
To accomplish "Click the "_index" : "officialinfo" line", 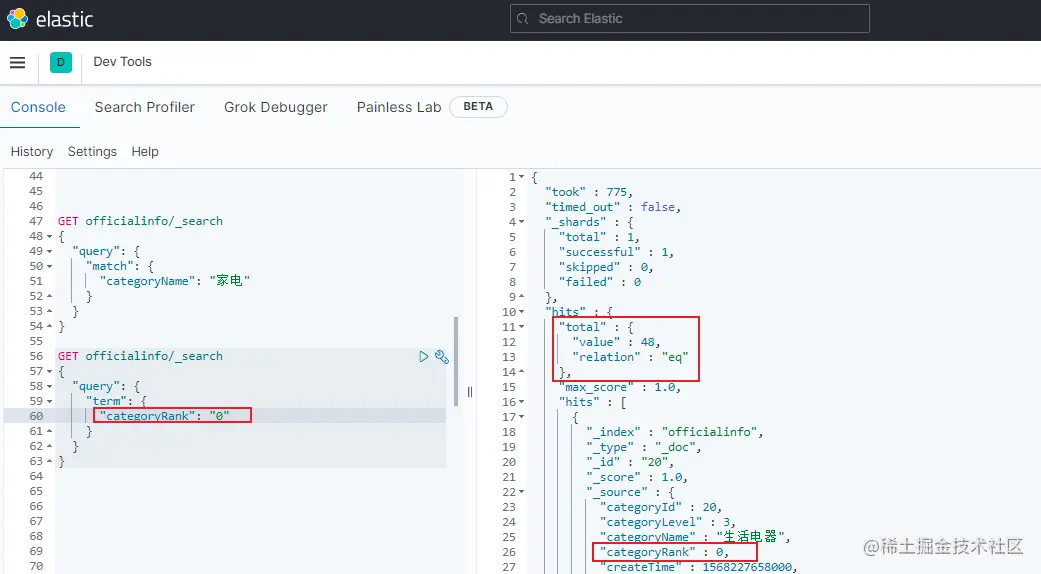I will [x=675, y=432].
